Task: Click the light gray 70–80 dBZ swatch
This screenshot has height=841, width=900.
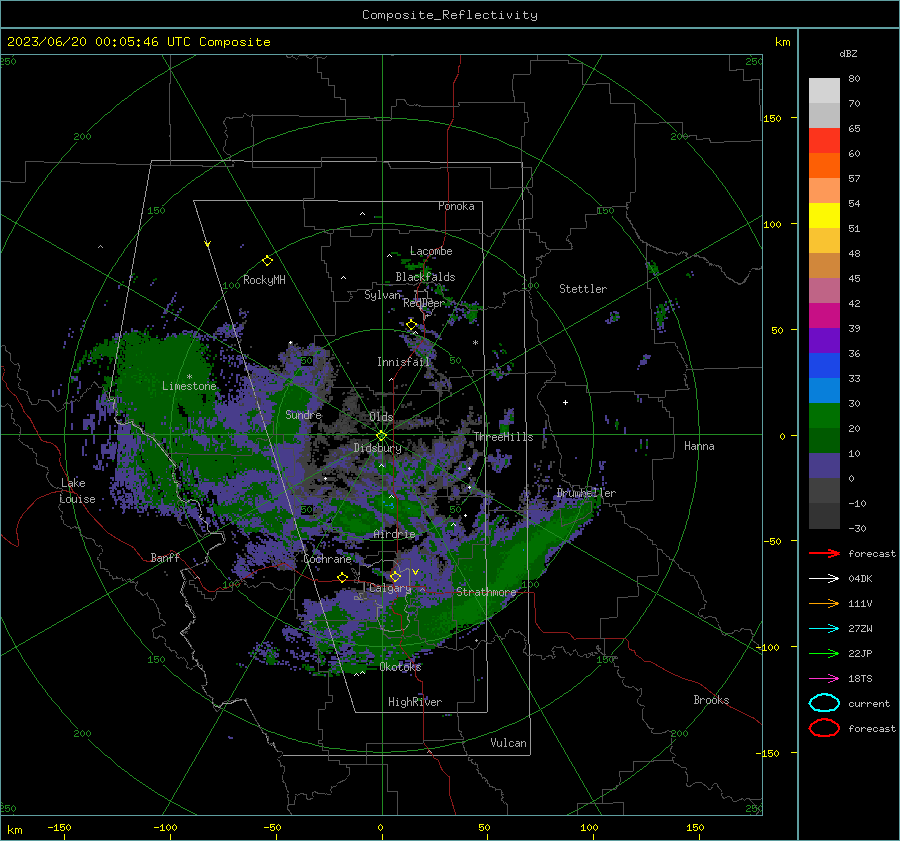Action: point(824,91)
